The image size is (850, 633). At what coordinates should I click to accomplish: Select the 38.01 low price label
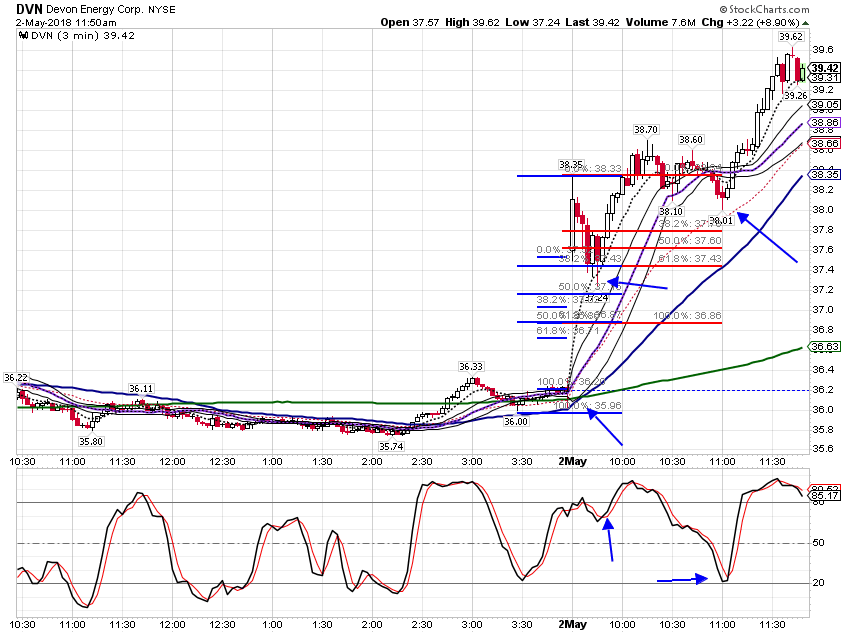[x=720, y=220]
